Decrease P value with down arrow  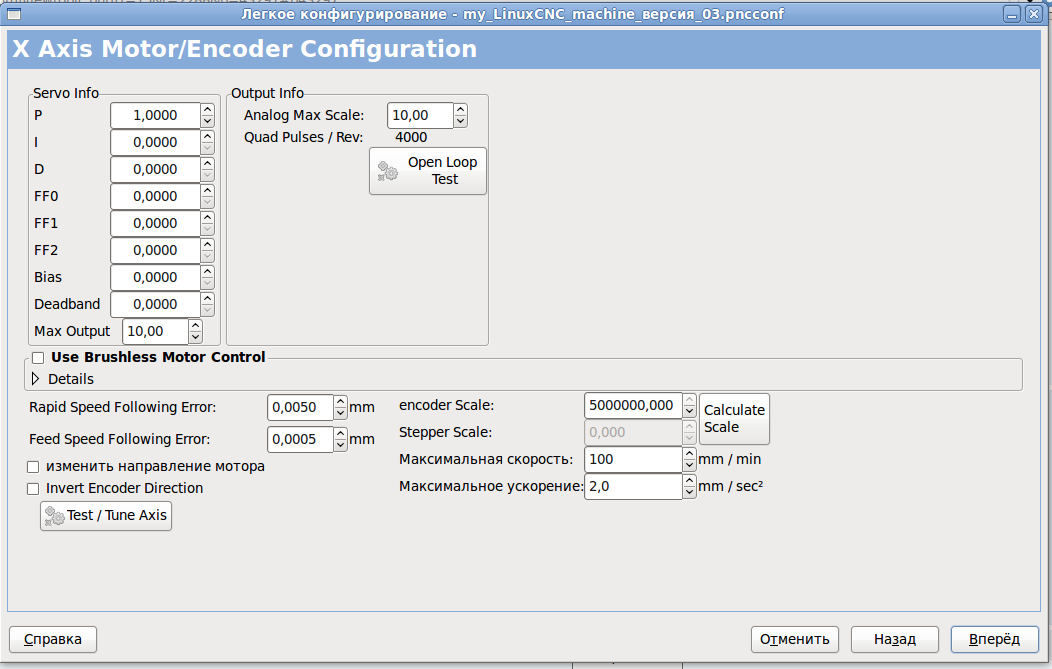[x=207, y=121]
